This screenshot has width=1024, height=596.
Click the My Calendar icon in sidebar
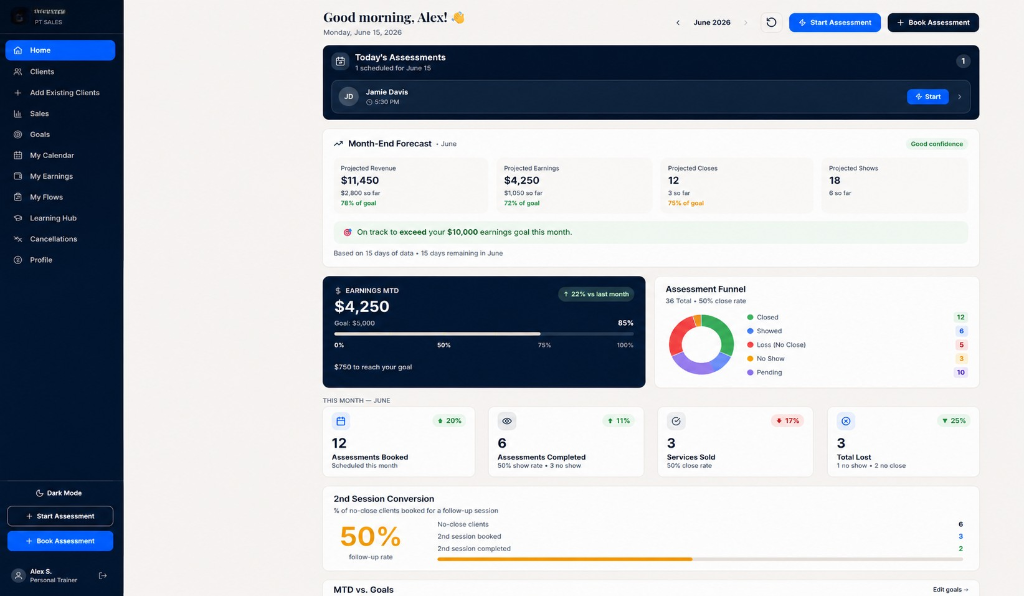(18, 155)
